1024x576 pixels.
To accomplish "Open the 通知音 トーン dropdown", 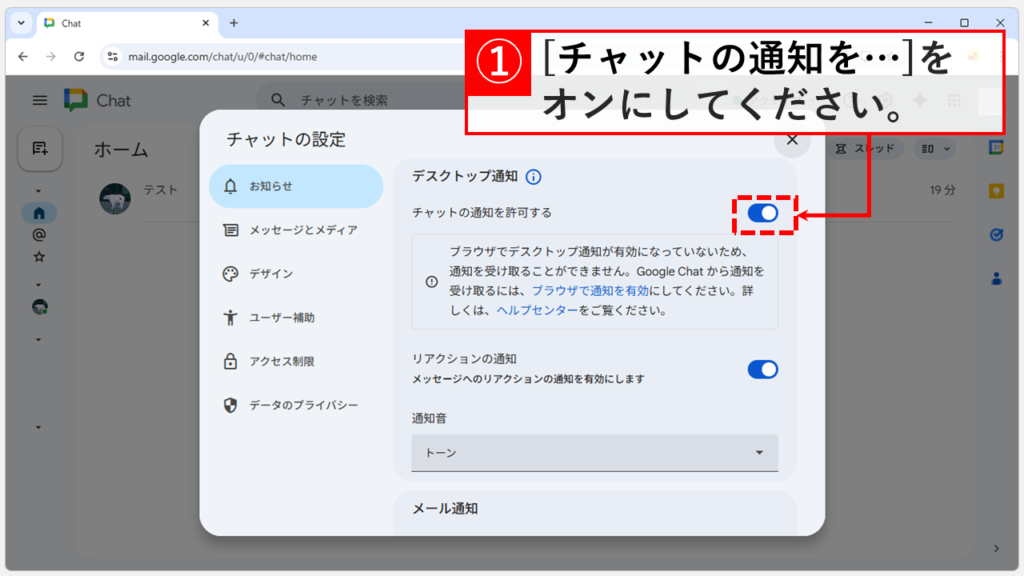I will (595, 452).
